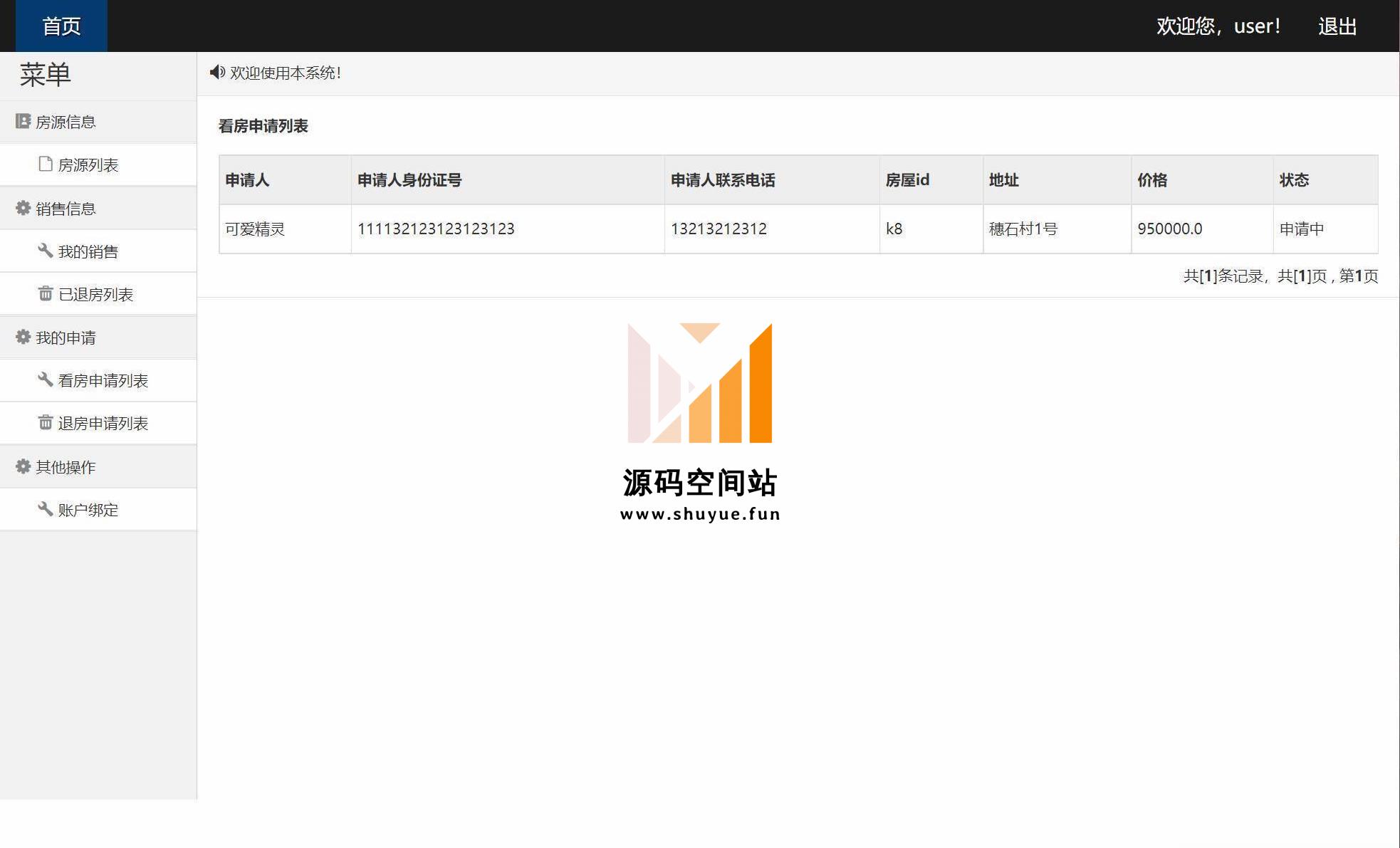Click the wrench icon beside 我的销售
This screenshot has width=1400, height=848.
click(x=46, y=251)
